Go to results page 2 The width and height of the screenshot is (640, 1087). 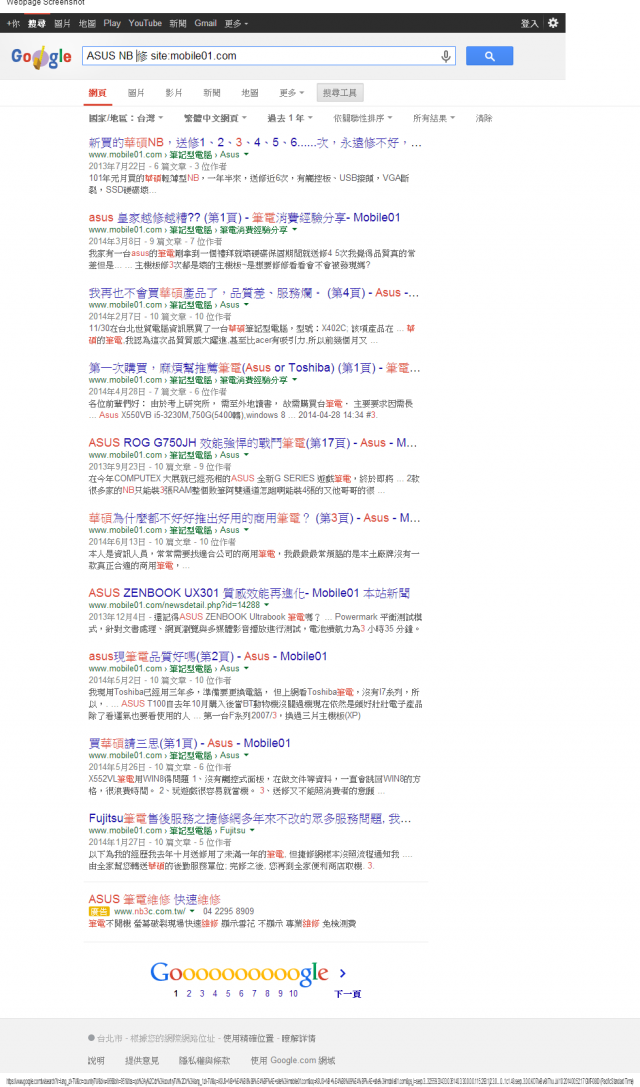point(189,993)
